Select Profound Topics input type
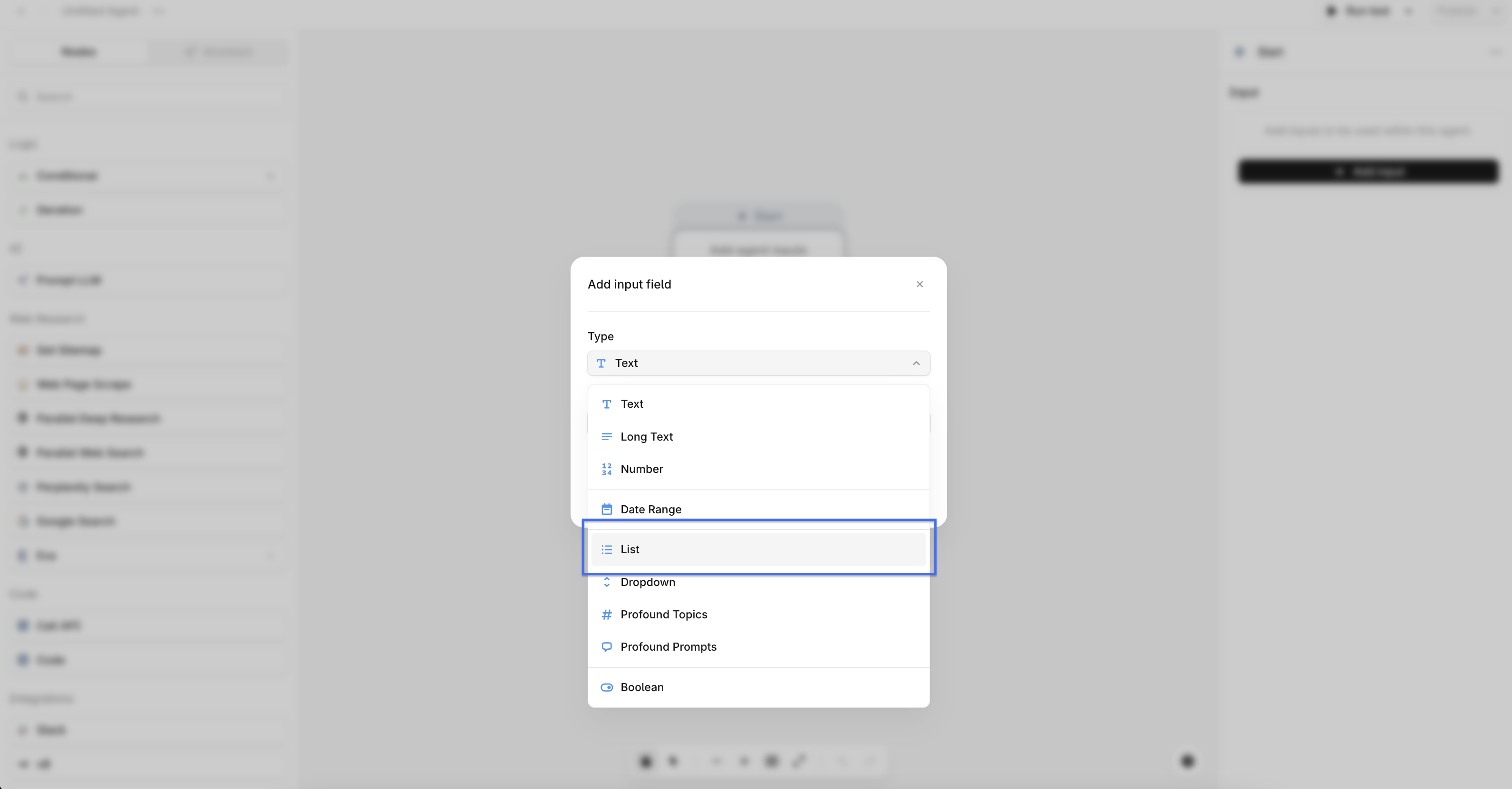 (663, 614)
